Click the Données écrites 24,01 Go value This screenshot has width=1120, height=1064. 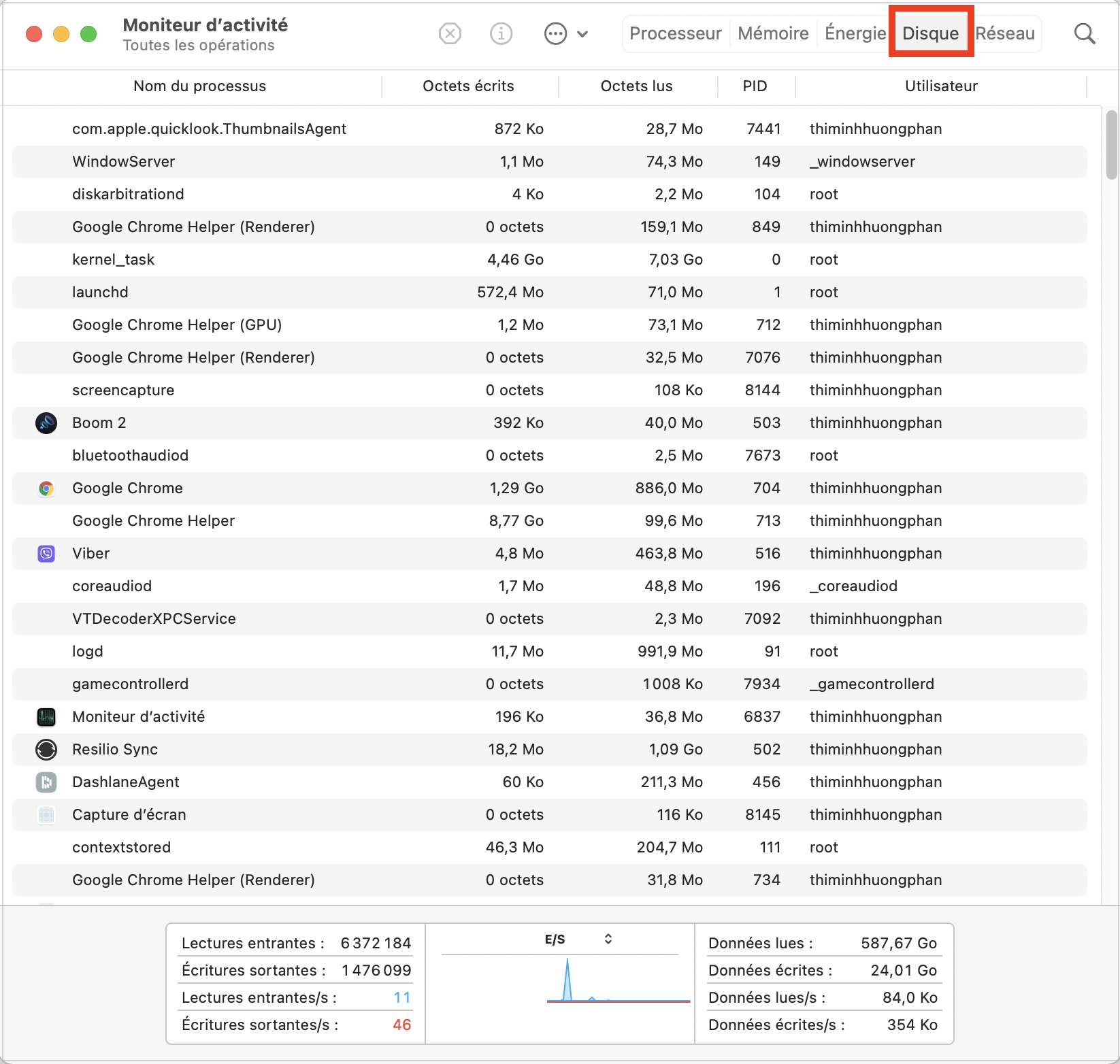904,971
